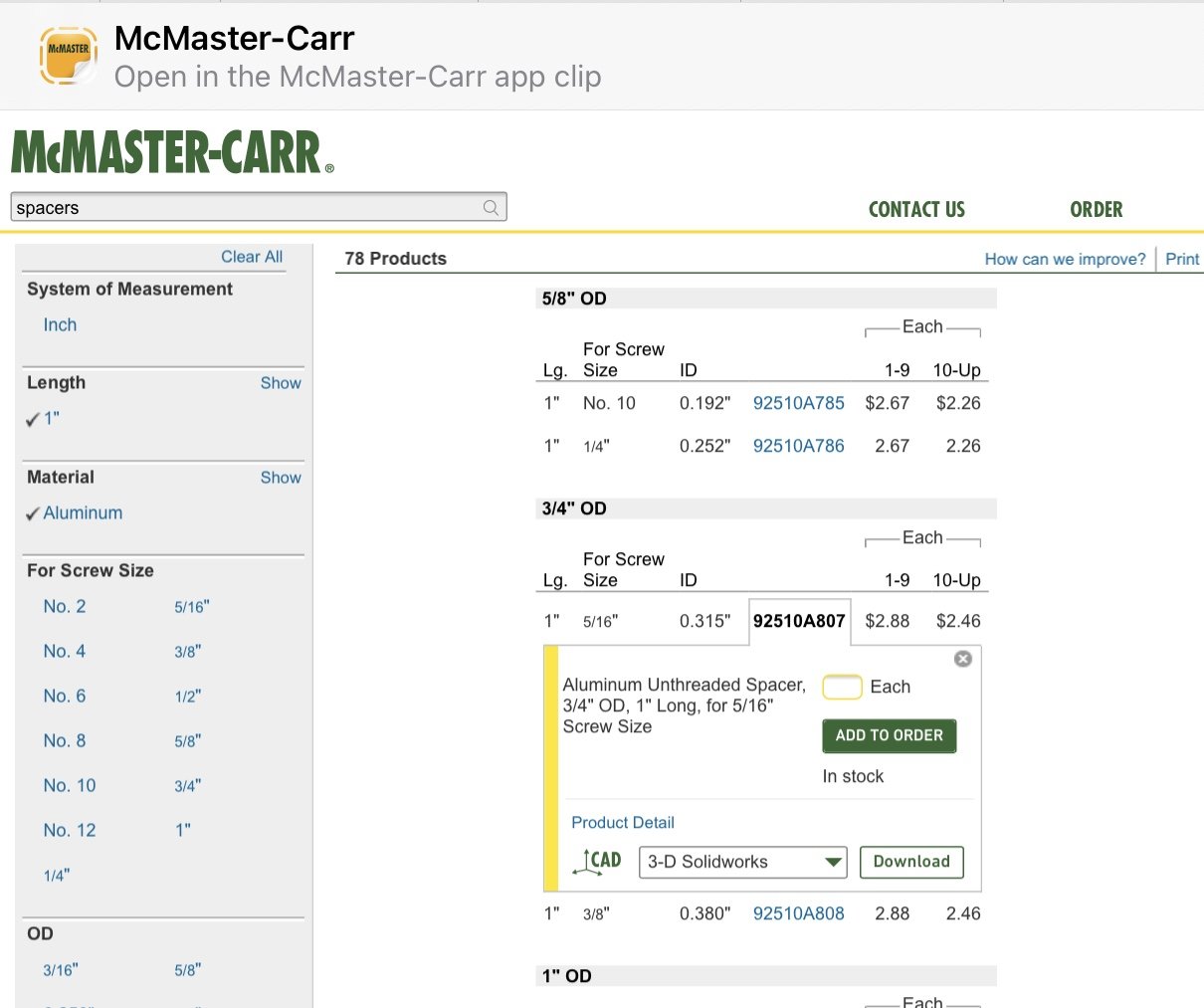Click the In stock status text

853,776
